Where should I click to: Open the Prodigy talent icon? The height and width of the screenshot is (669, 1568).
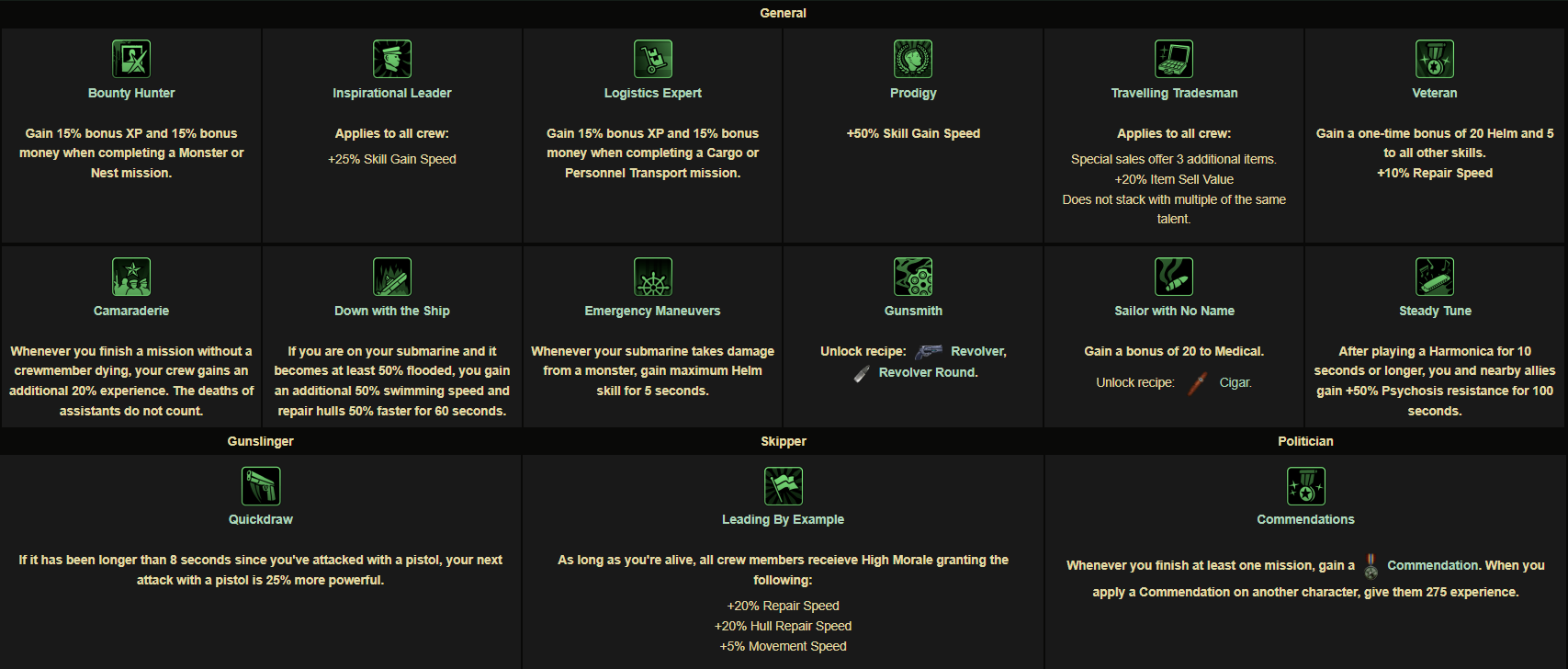[913, 59]
